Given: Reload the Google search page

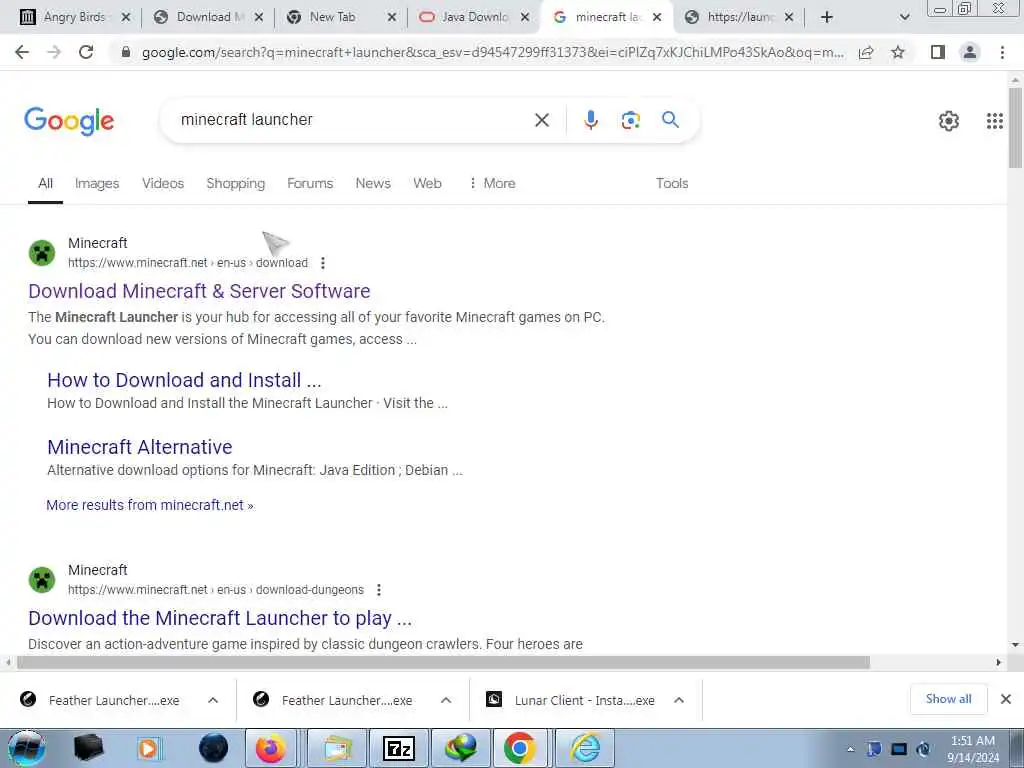Looking at the screenshot, I should pyautogui.click(x=86, y=52).
